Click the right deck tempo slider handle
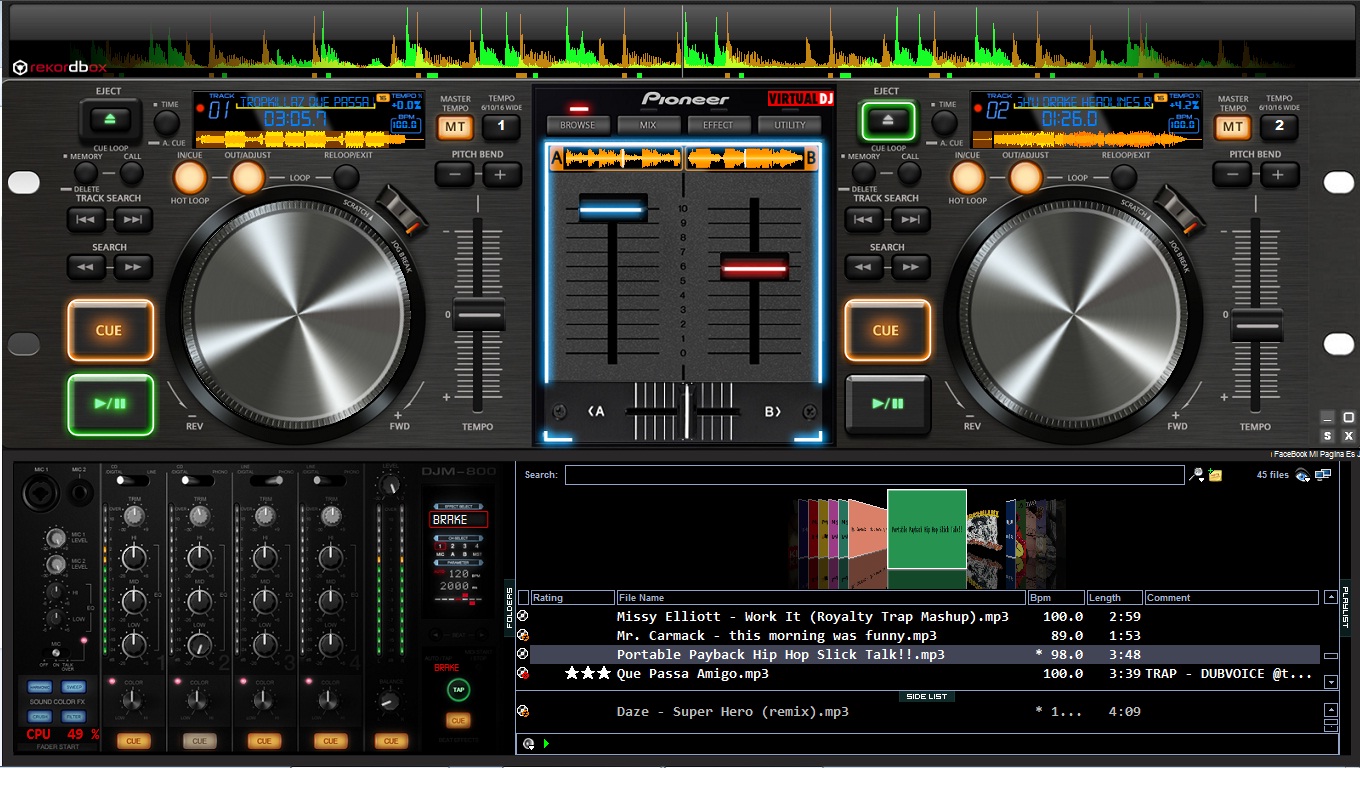Screen dimensions: 1360x800 tap(1256, 325)
